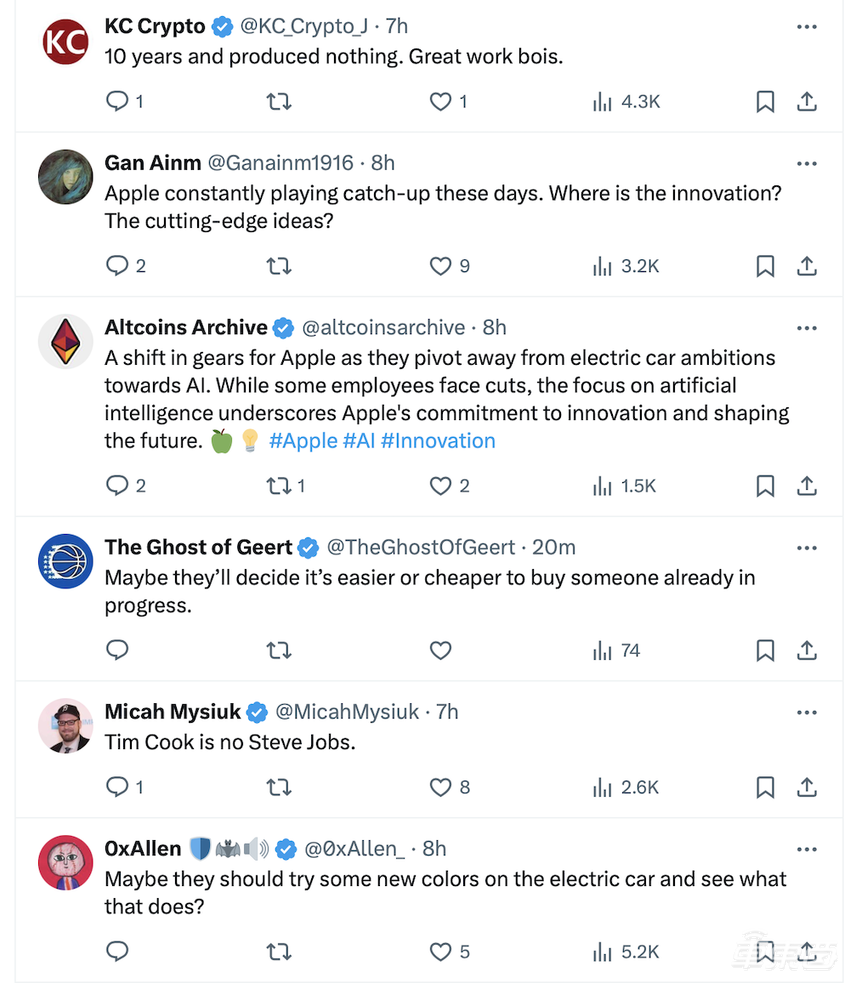Reply to The Ghost of Geert

[x=118, y=651]
